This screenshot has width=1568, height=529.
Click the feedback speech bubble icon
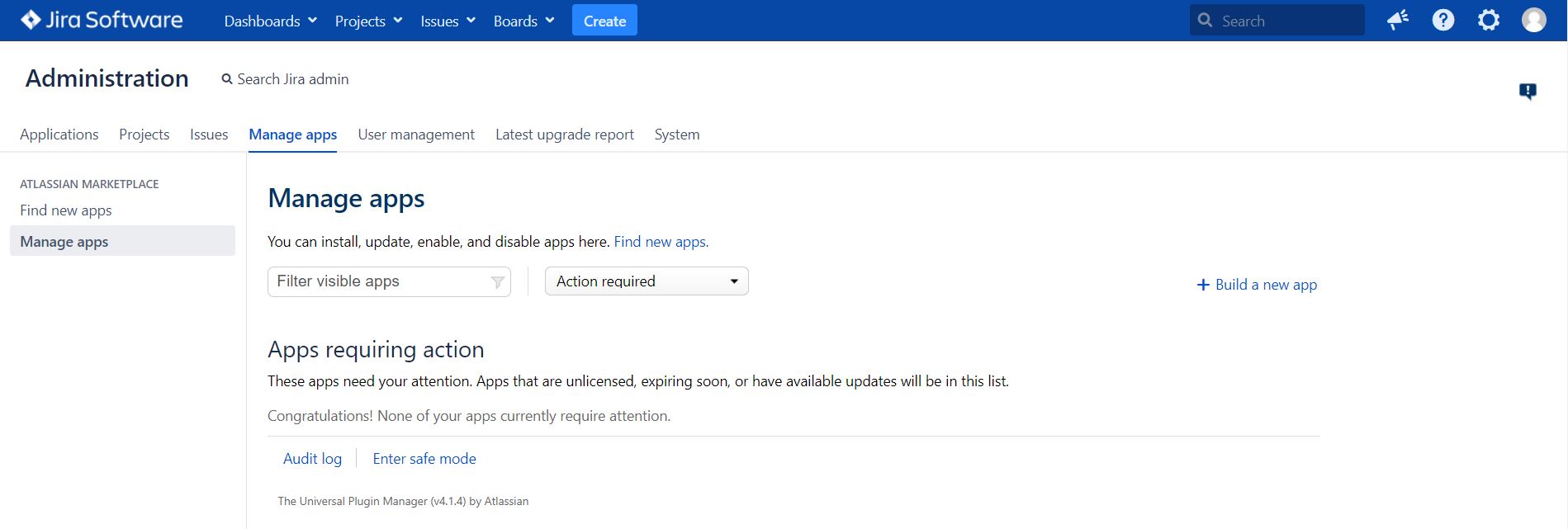[1528, 91]
